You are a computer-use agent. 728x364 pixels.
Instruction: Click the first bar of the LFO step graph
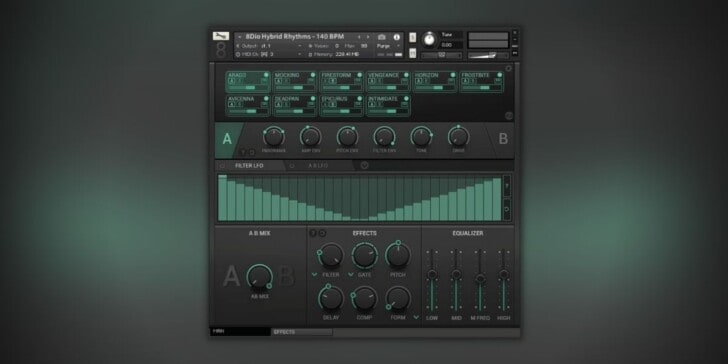(x=222, y=198)
